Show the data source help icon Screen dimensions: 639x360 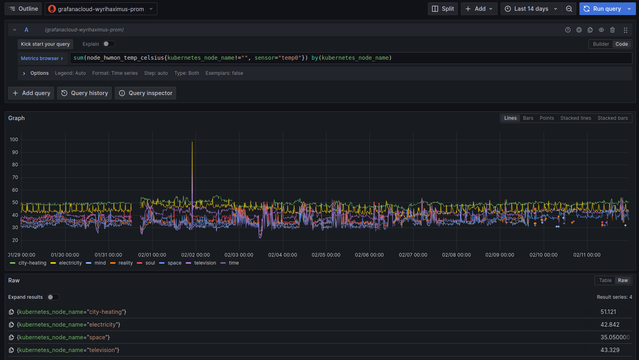tap(568, 30)
